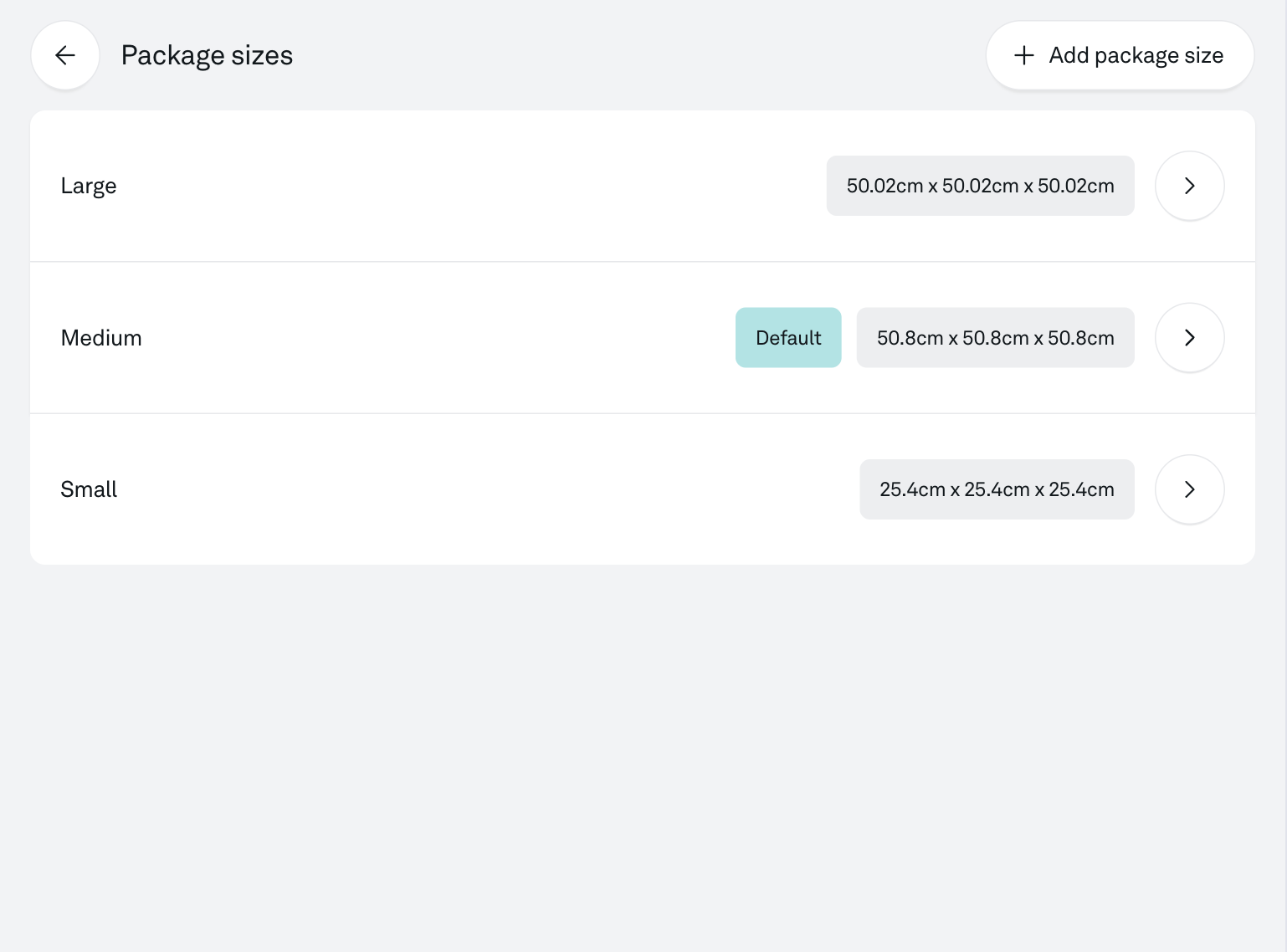
Task: Select the Medium package name
Action: pos(101,338)
